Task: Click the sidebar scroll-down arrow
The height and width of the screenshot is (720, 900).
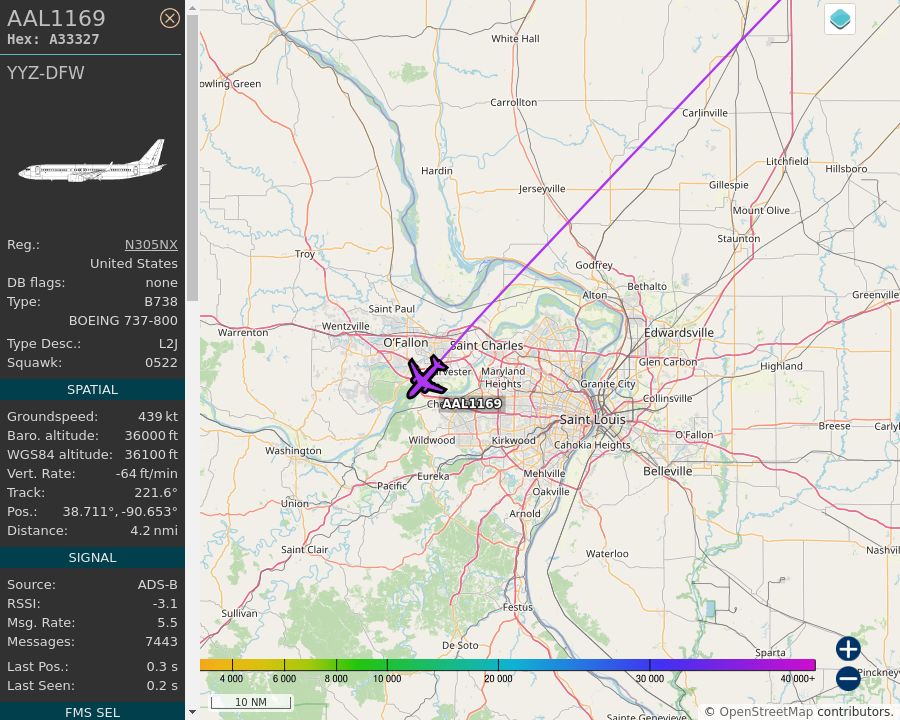Action: (x=191, y=712)
